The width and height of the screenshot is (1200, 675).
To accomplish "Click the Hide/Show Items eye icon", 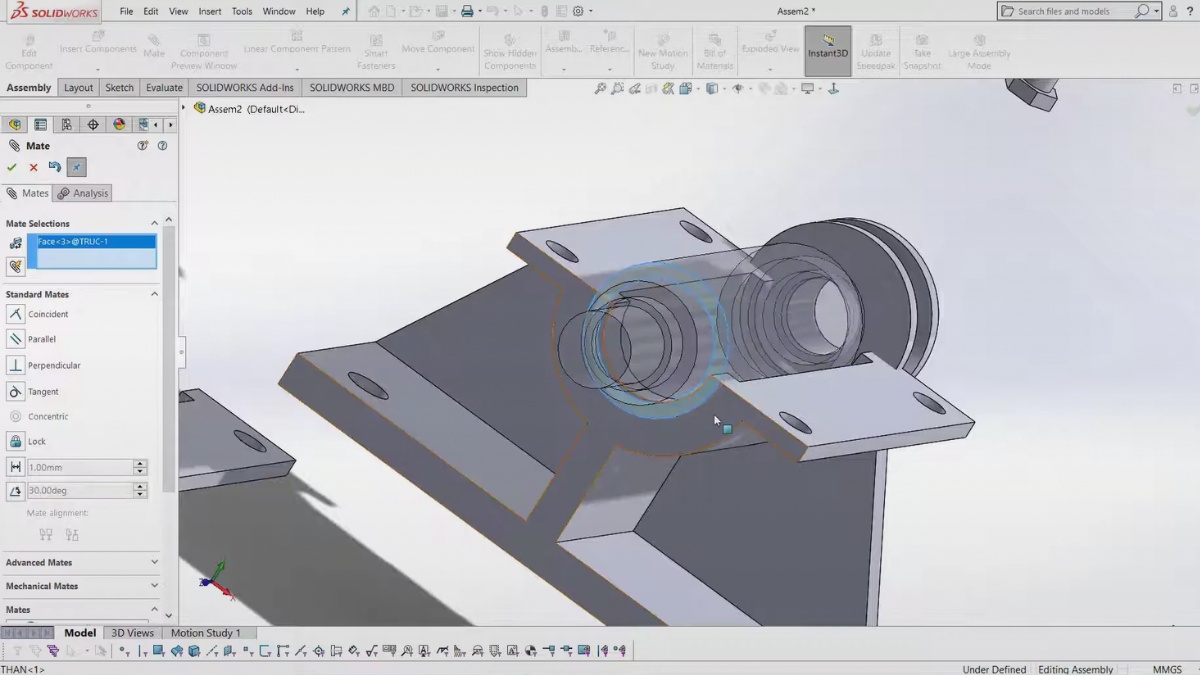I will [738, 88].
